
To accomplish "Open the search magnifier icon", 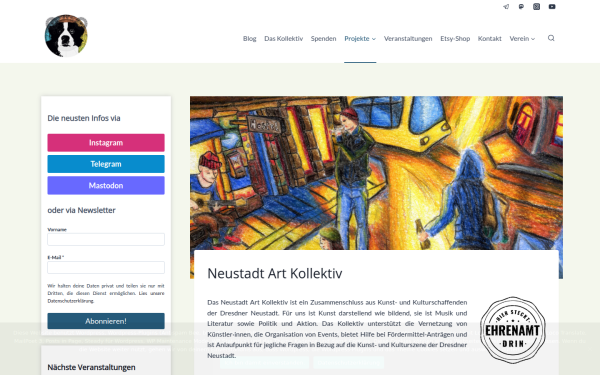I will 551,38.
